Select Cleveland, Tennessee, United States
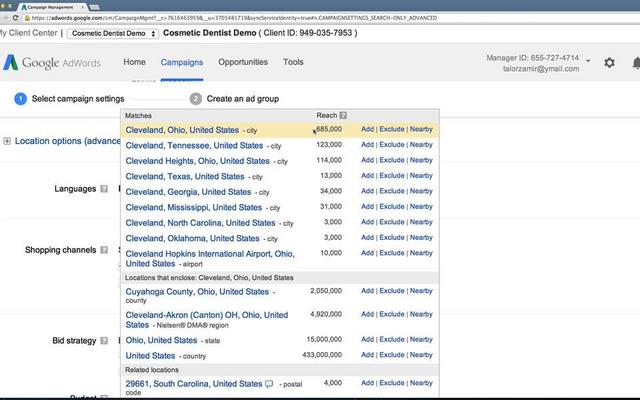Screen dimensions: 640x400 click(194, 145)
